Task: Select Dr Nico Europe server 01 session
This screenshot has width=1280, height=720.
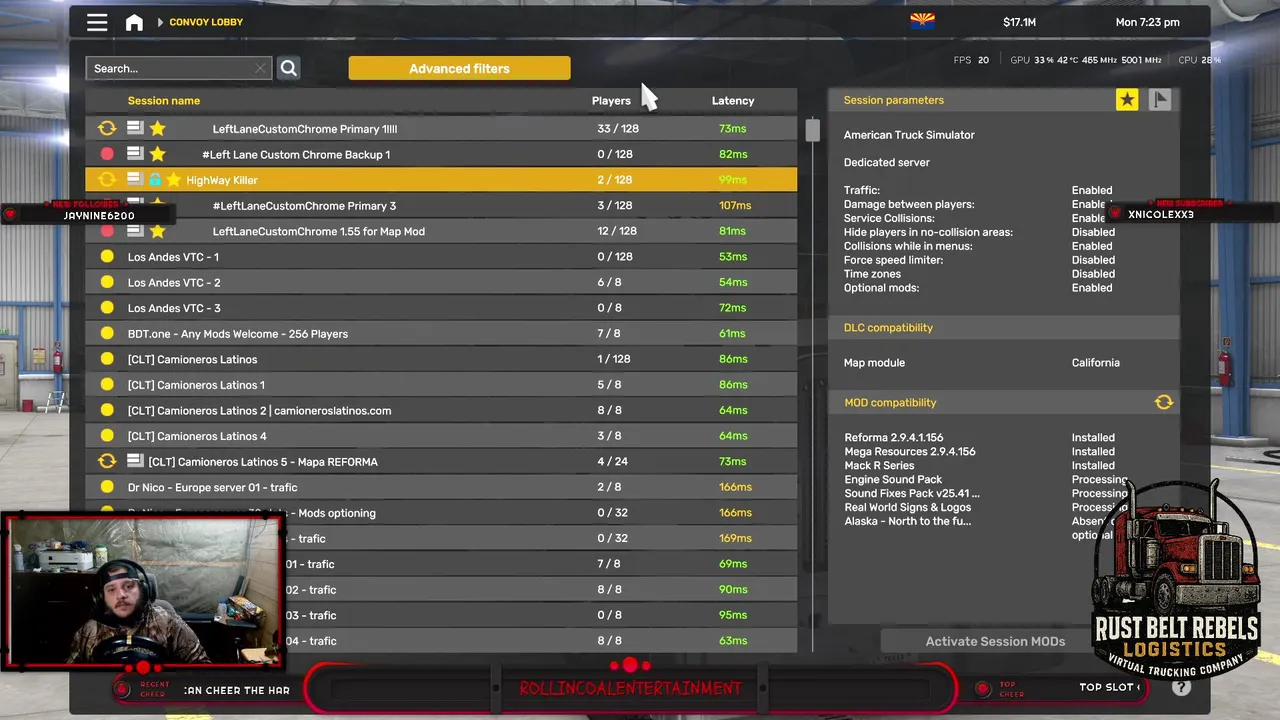Action: pyautogui.click(x=441, y=487)
